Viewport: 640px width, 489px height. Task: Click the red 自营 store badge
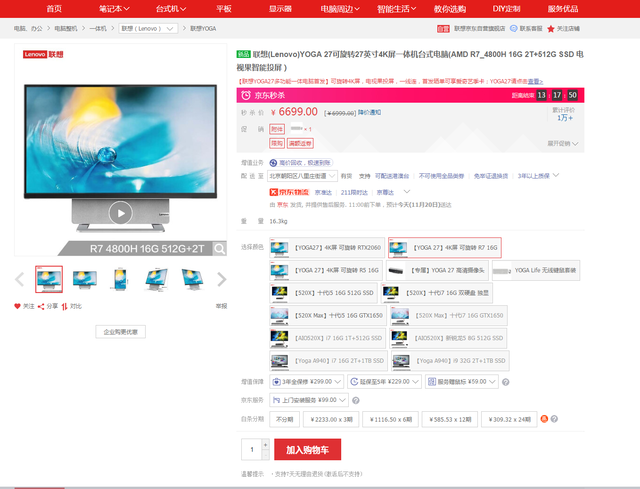[443, 29]
